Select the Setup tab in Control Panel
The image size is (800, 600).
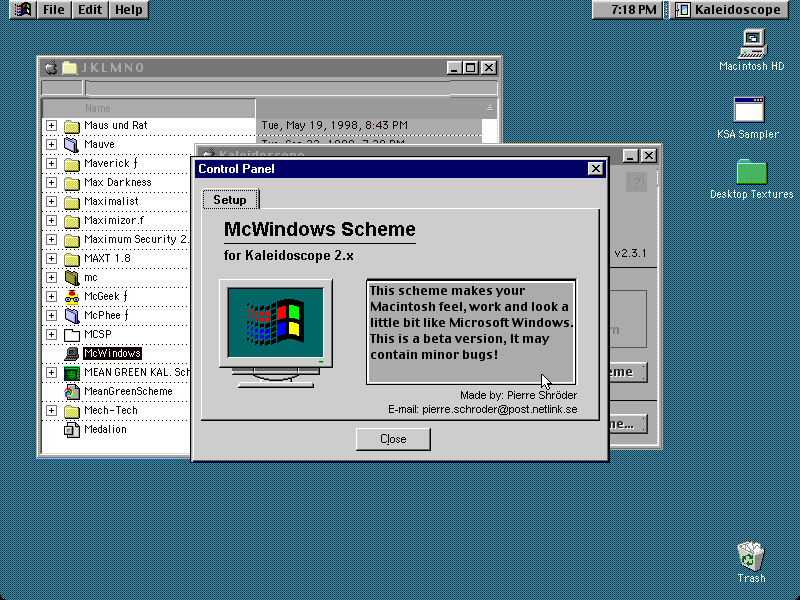pyautogui.click(x=230, y=199)
